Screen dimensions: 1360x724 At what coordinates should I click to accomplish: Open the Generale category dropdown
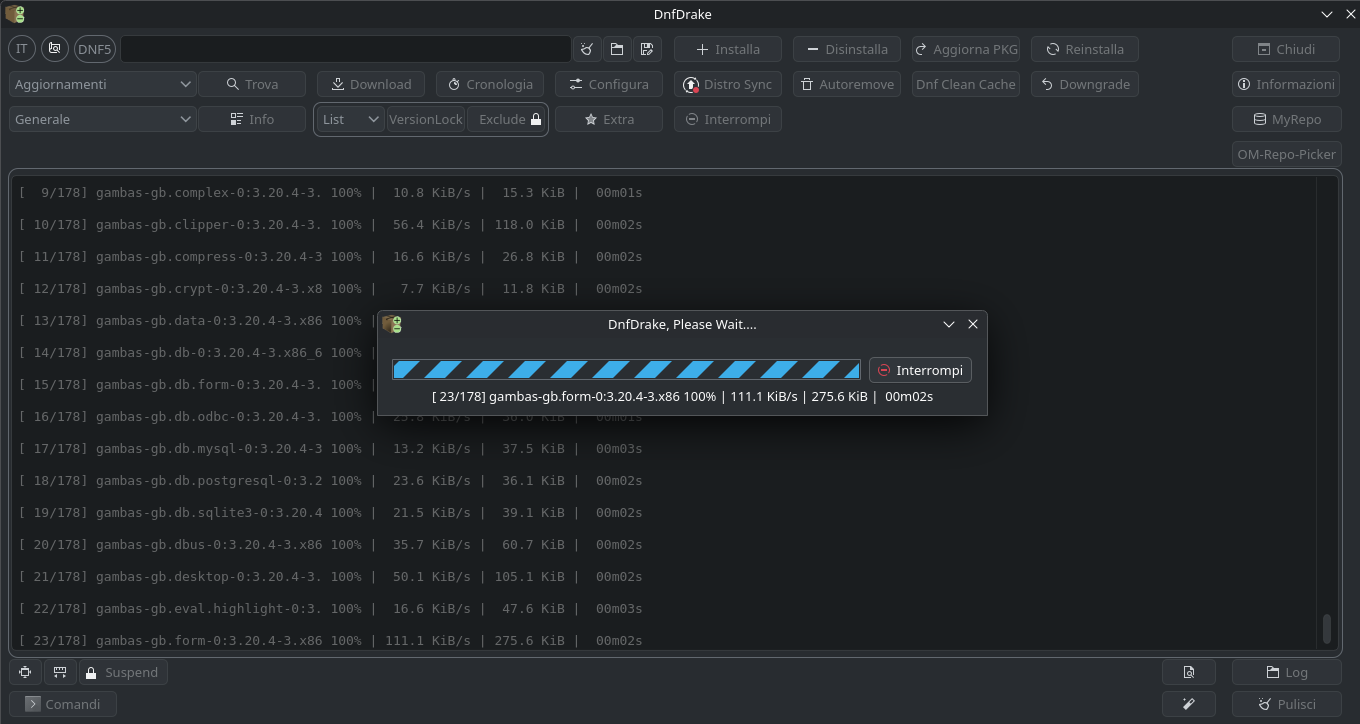[x=102, y=119]
